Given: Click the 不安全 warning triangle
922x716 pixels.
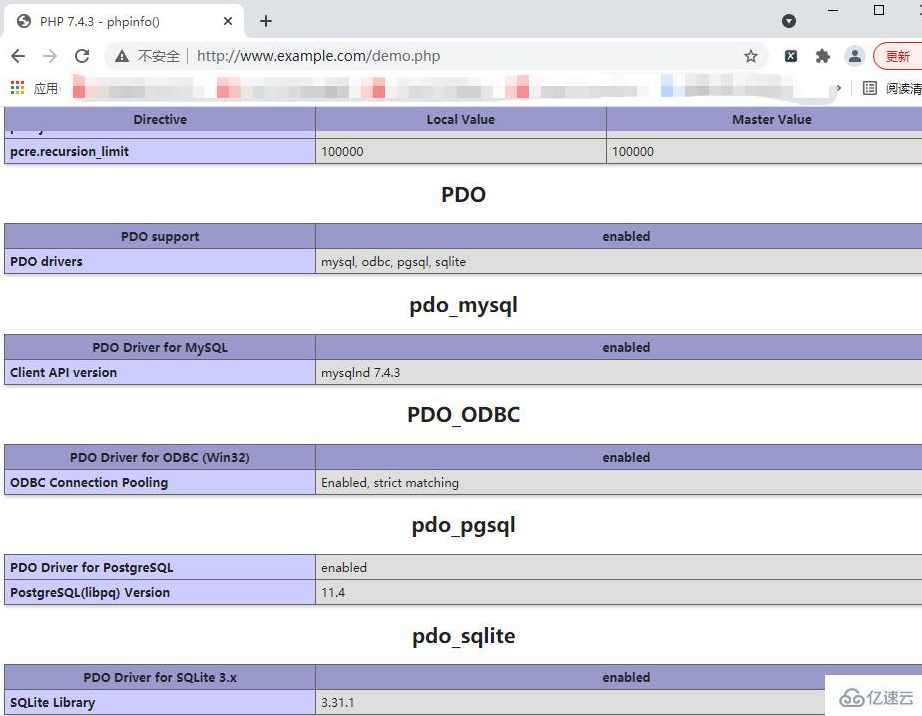Looking at the screenshot, I should click(120, 56).
